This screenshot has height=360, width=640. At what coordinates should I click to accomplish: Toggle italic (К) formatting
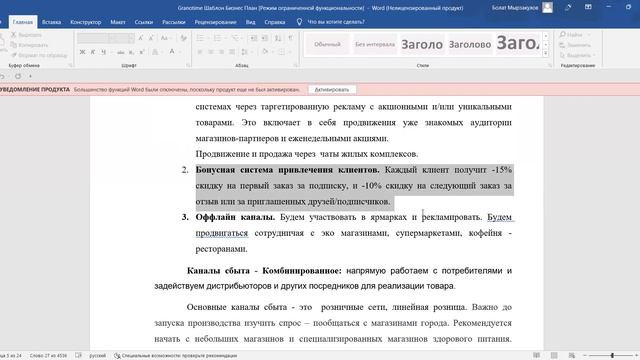coord(93,52)
